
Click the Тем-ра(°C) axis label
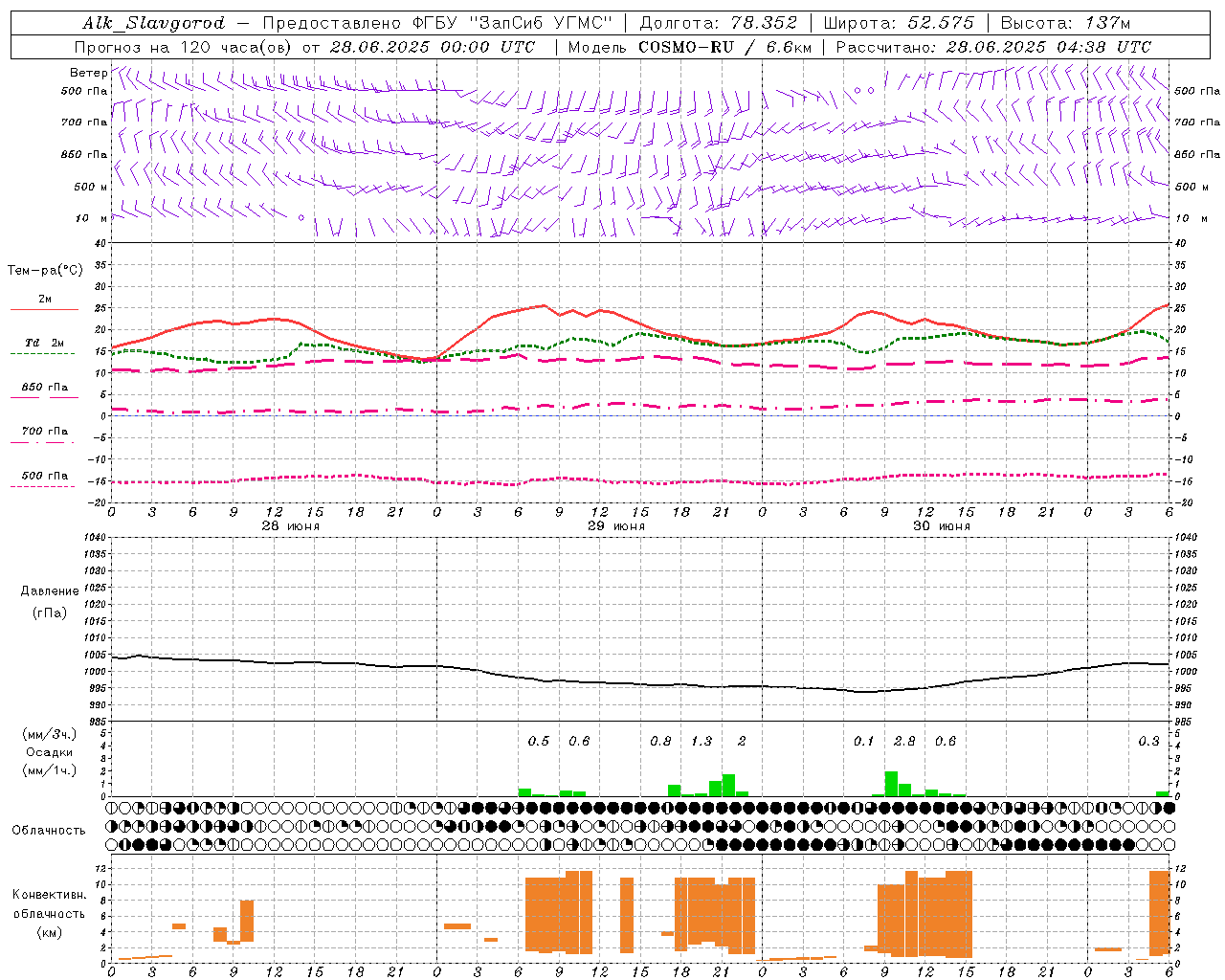(45, 271)
